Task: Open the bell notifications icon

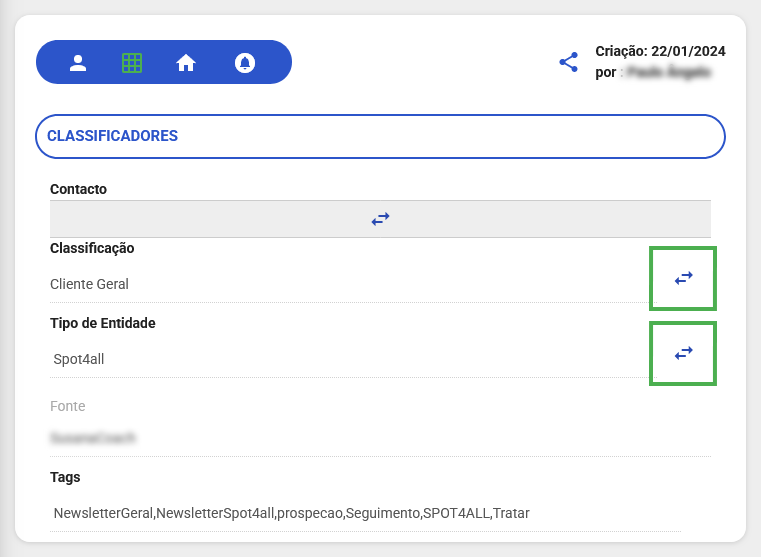Action: point(244,63)
